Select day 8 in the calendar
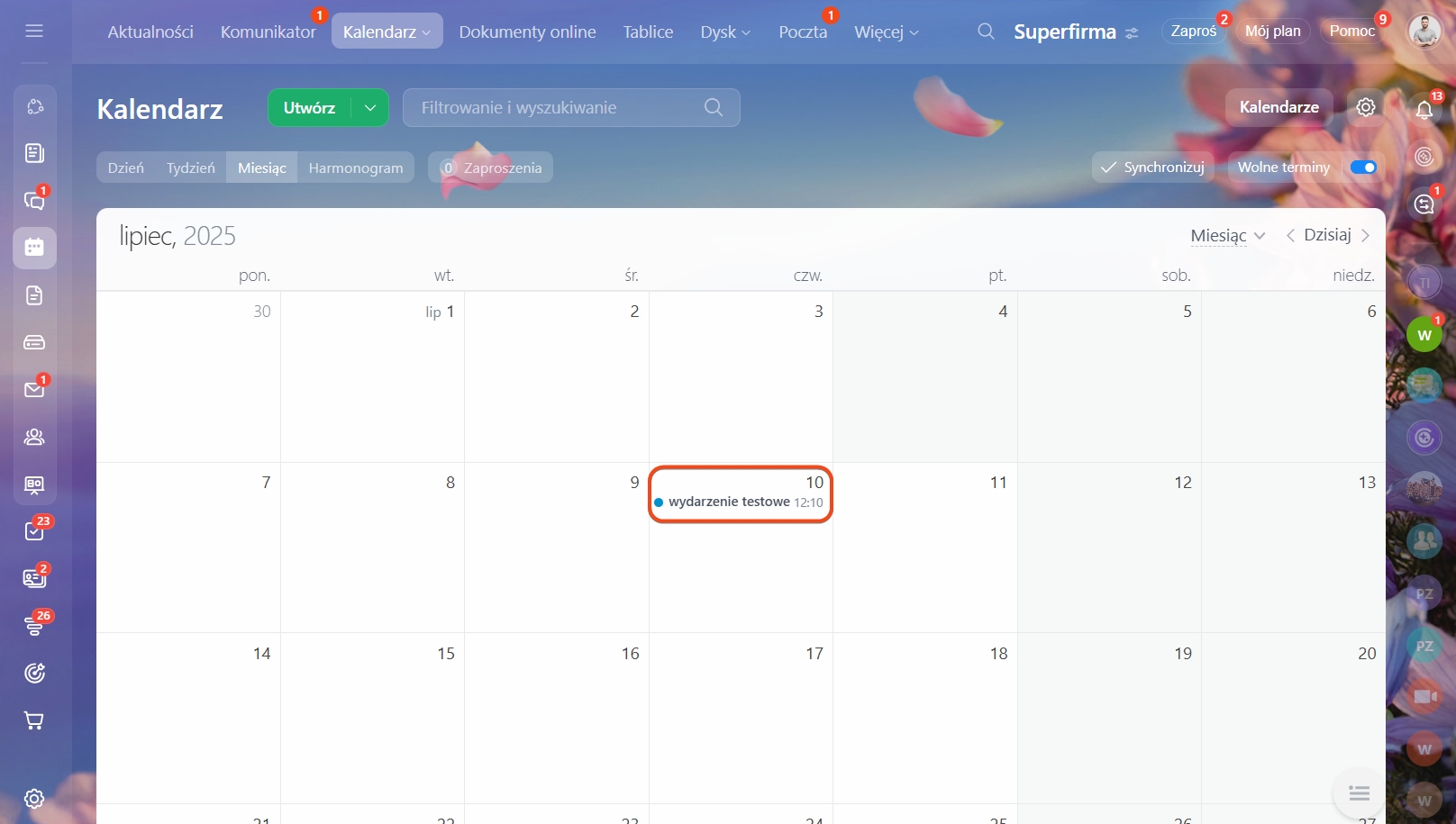 372,548
